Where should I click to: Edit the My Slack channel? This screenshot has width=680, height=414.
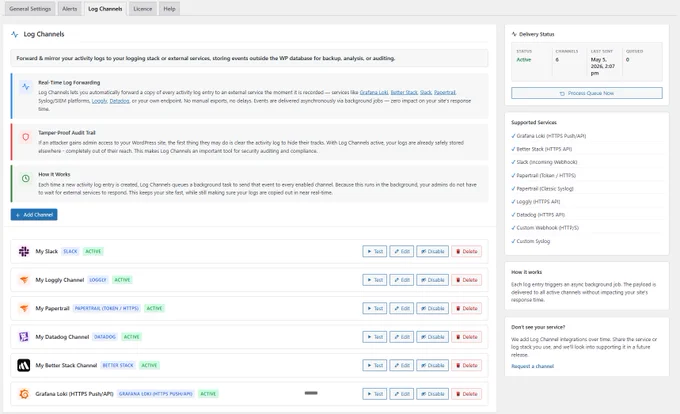point(402,251)
